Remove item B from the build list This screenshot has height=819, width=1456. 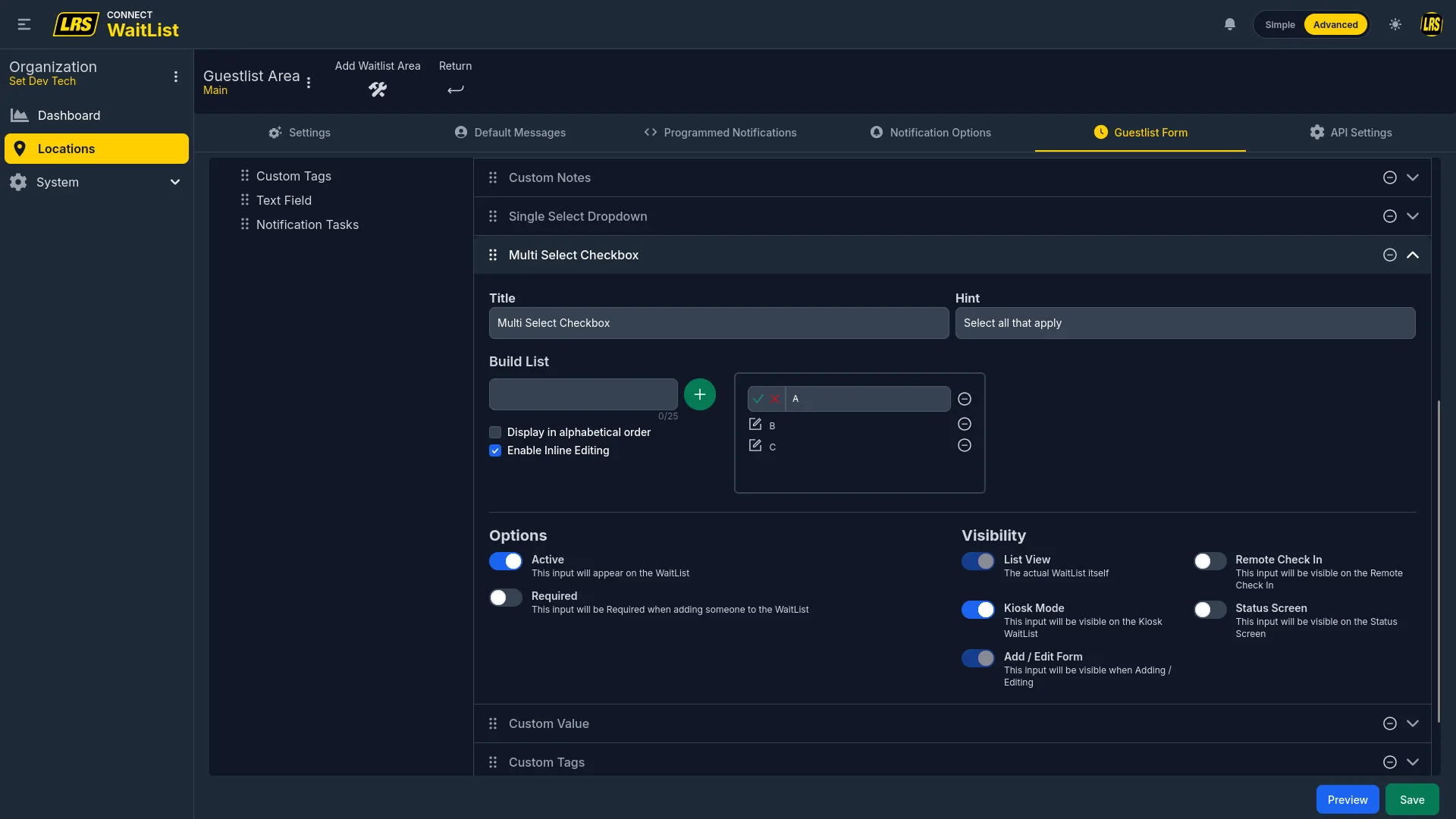click(965, 424)
